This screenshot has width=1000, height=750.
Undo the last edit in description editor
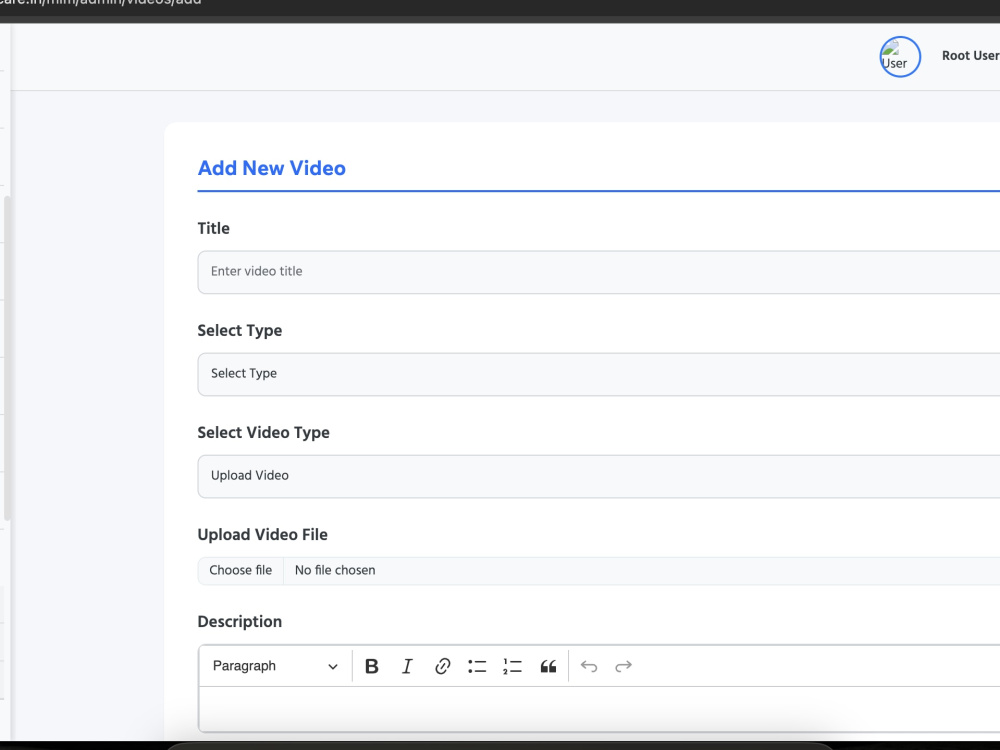click(589, 666)
